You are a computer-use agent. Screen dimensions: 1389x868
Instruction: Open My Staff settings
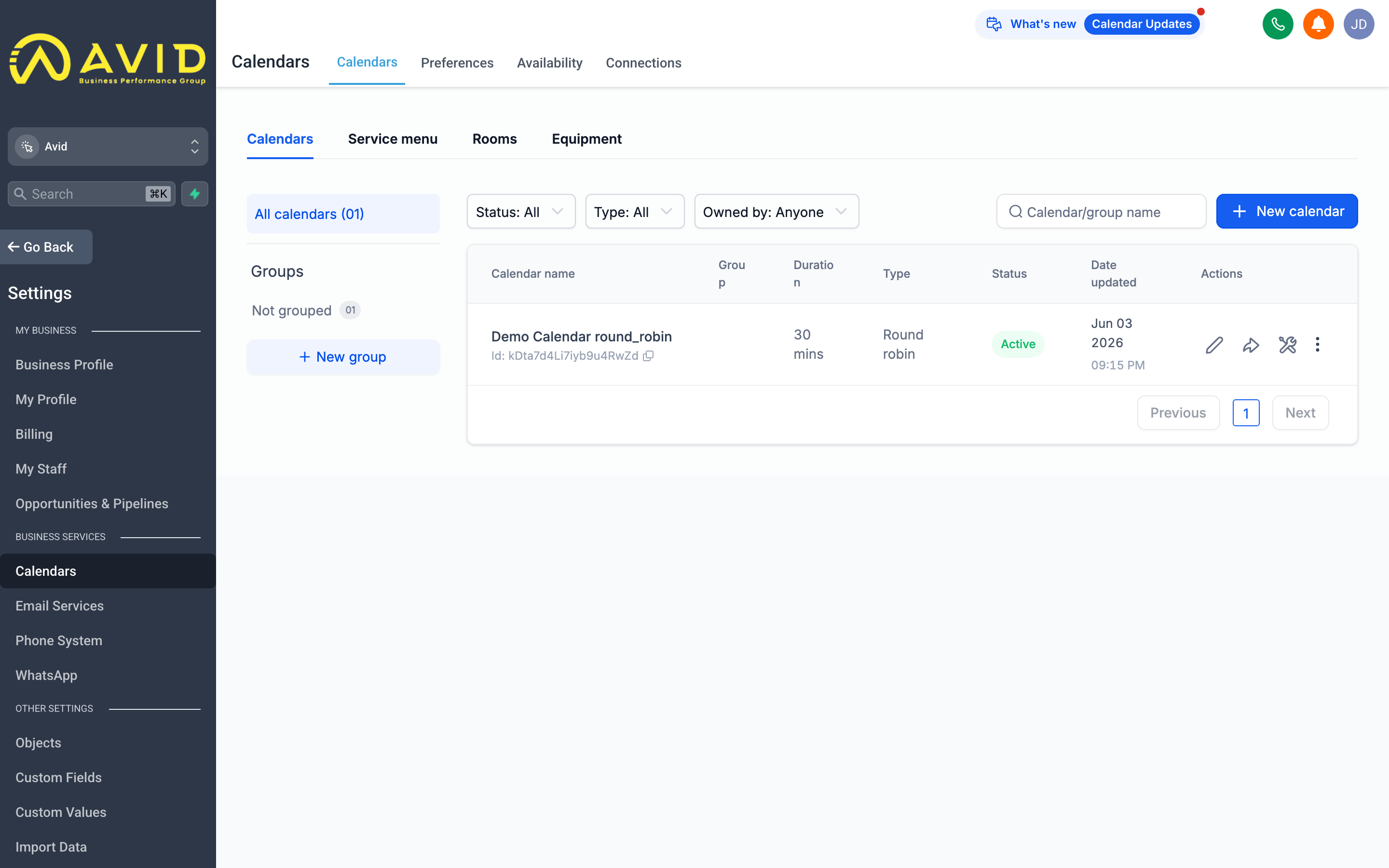pos(41,469)
